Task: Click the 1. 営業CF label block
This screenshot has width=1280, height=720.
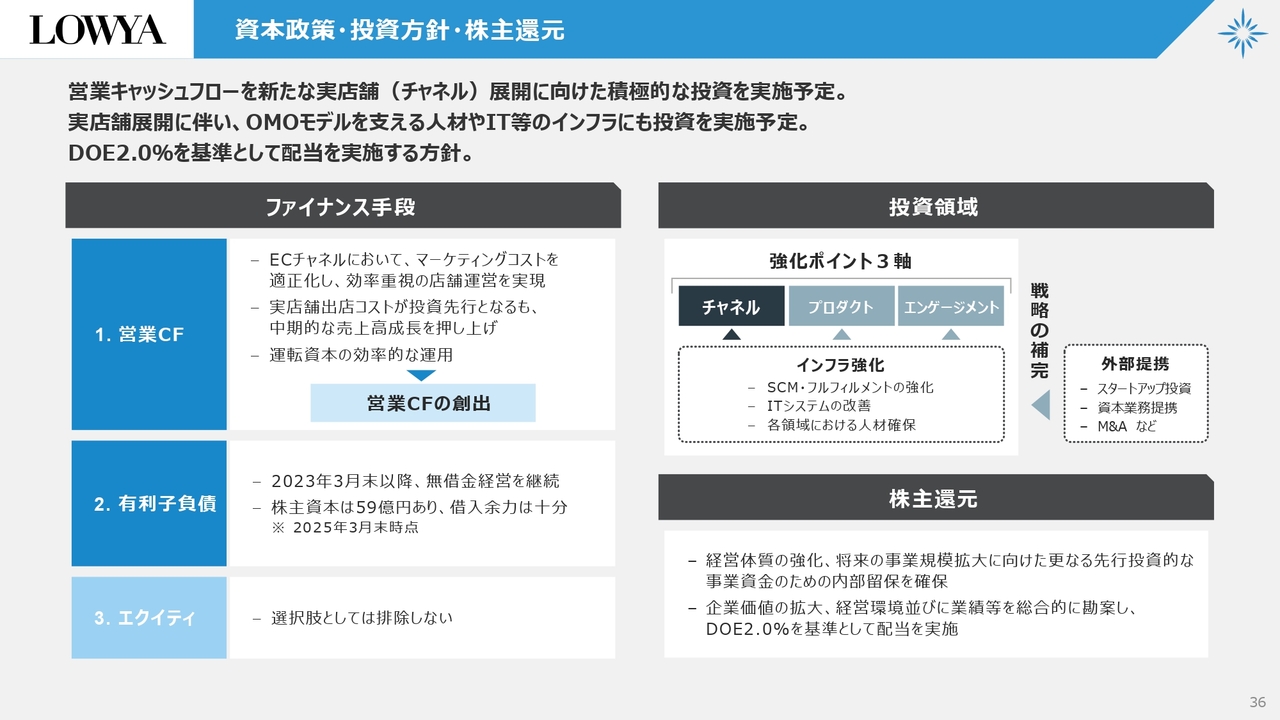Action: click(x=149, y=334)
